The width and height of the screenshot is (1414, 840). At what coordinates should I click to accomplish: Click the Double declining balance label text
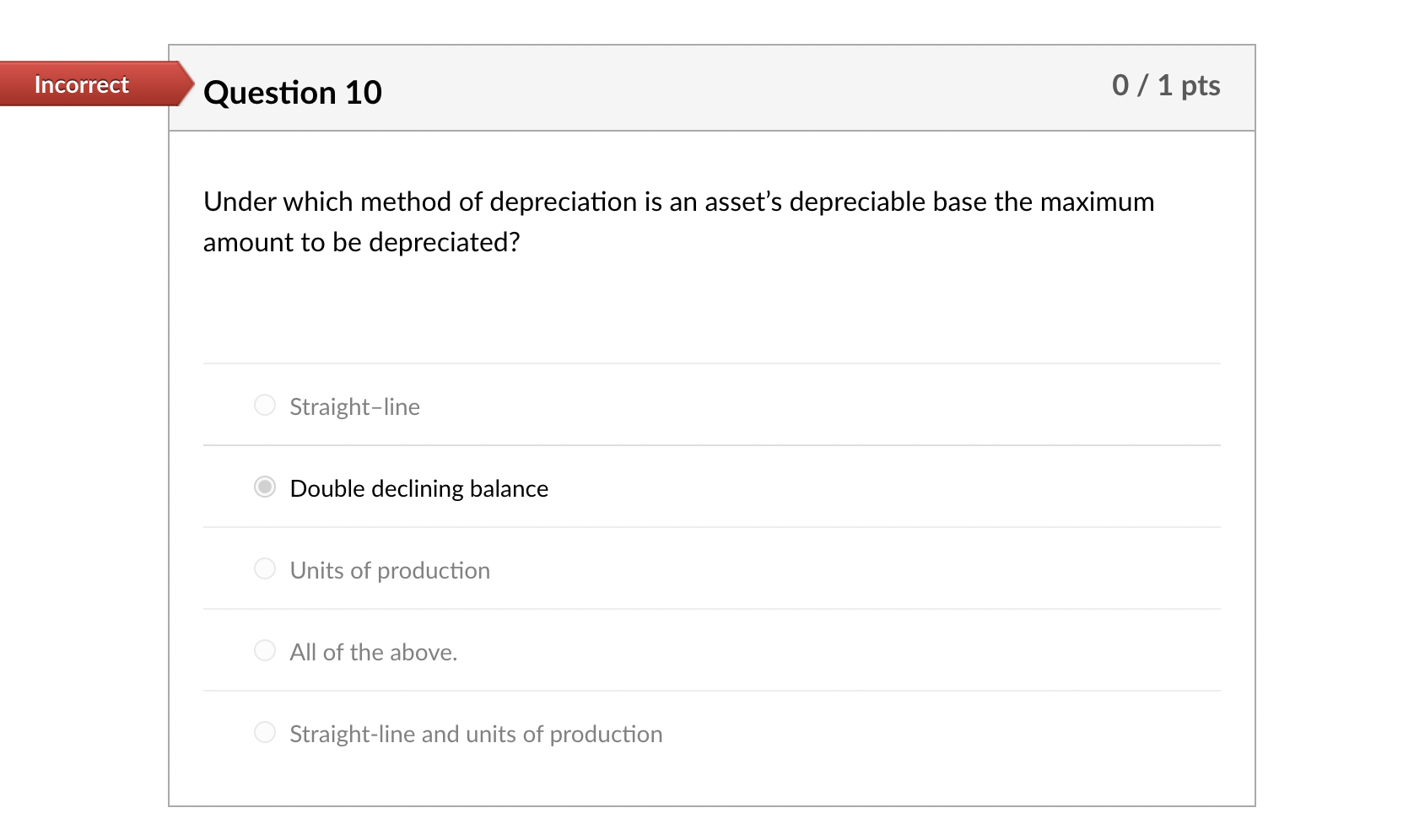[x=418, y=487]
